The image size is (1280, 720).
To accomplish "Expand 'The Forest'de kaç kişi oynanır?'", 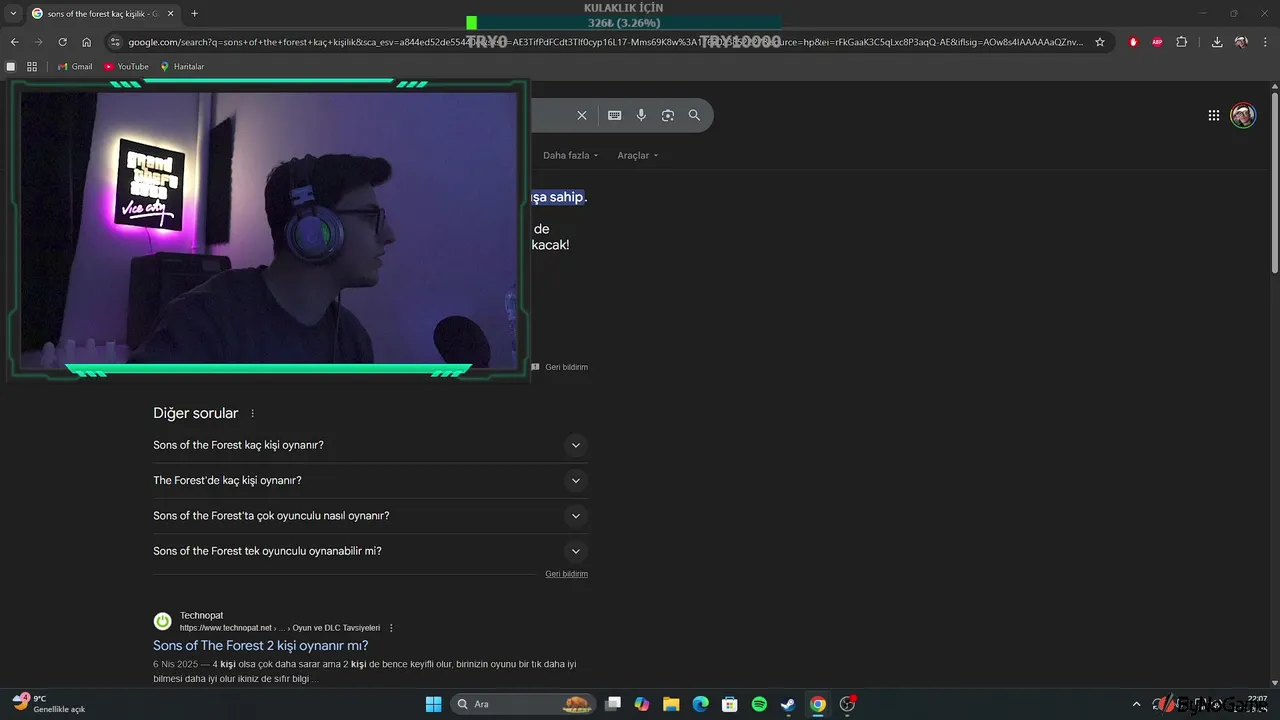I will 370,480.
